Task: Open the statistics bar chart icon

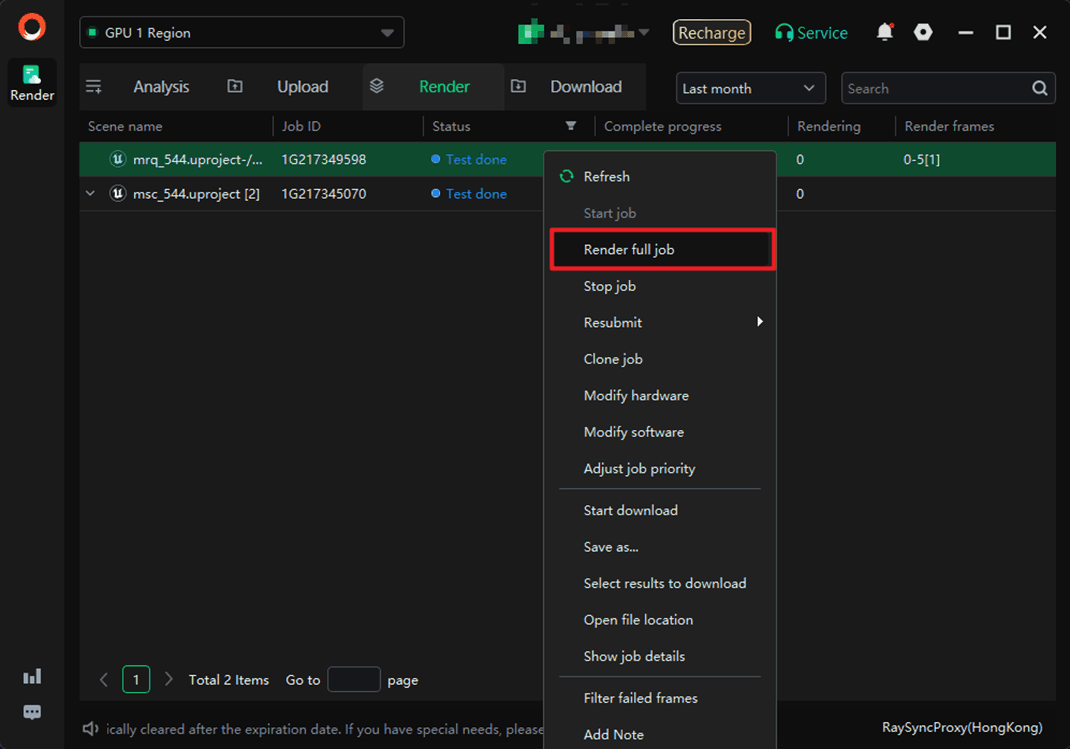Action: [32, 677]
